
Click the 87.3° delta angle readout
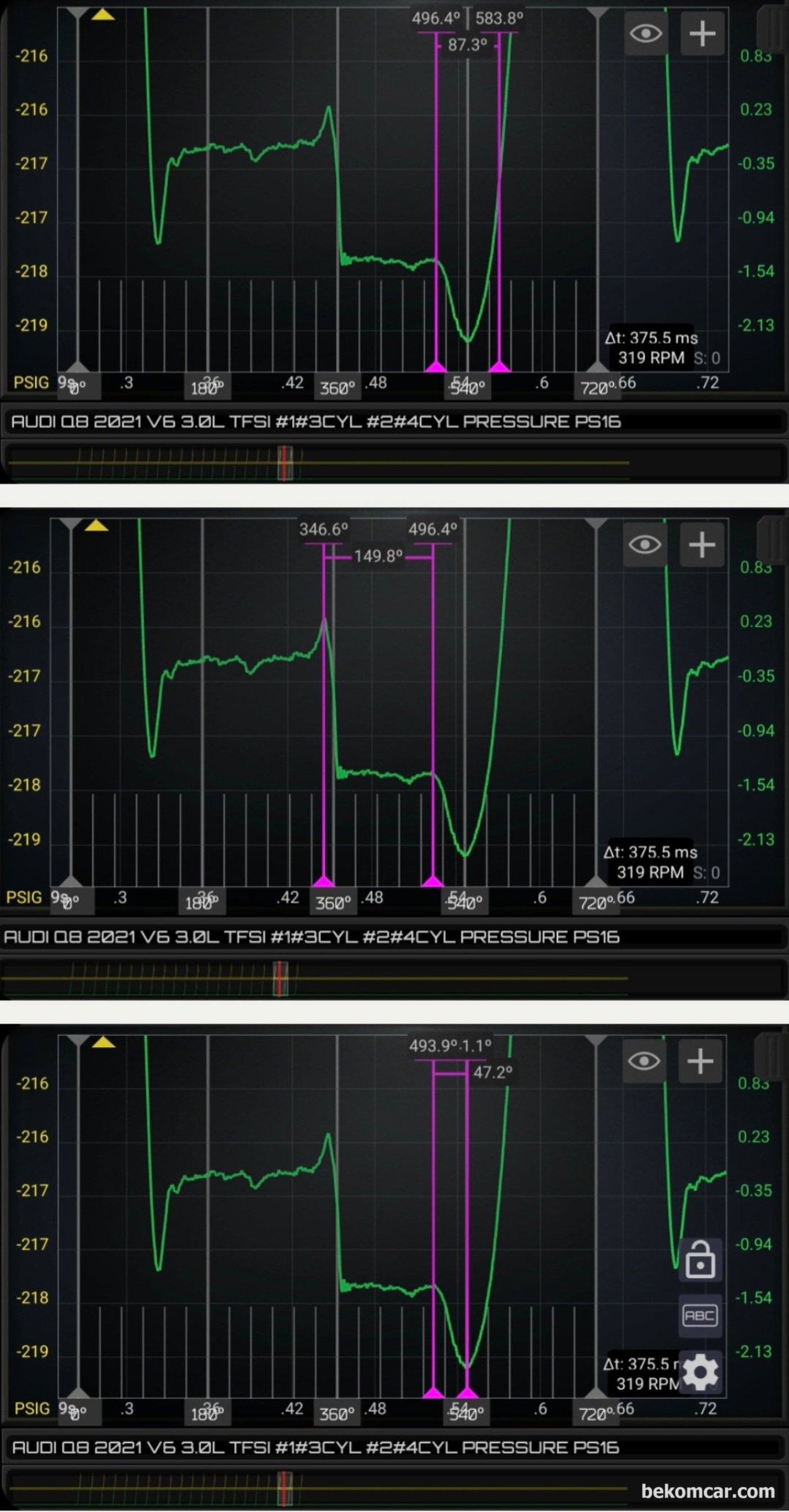coord(468,45)
